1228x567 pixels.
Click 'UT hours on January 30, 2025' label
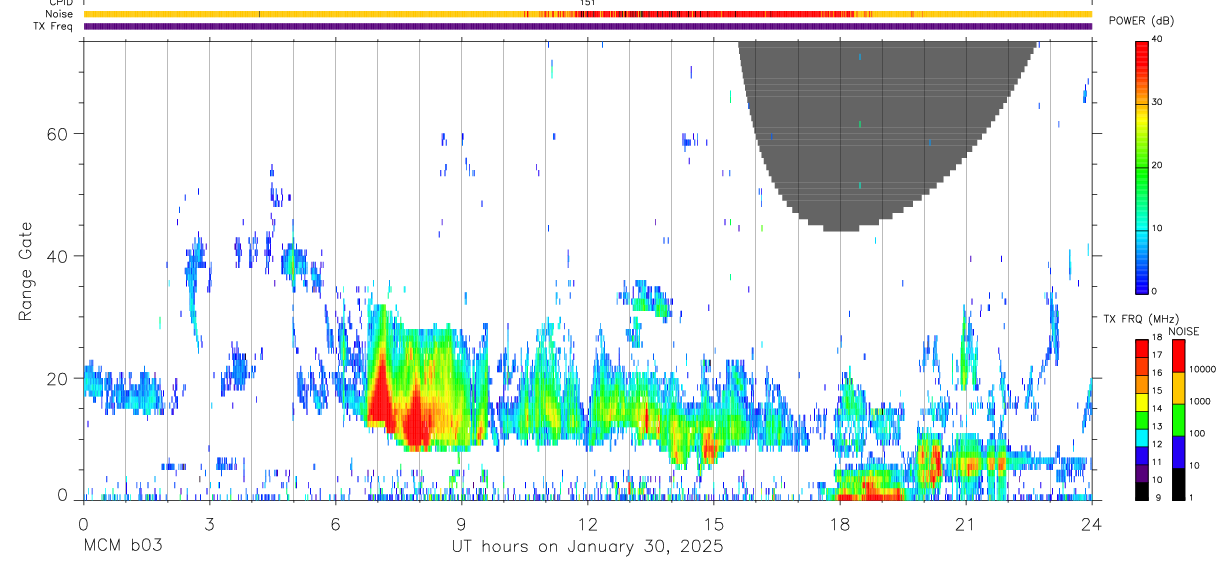coord(587,546)
